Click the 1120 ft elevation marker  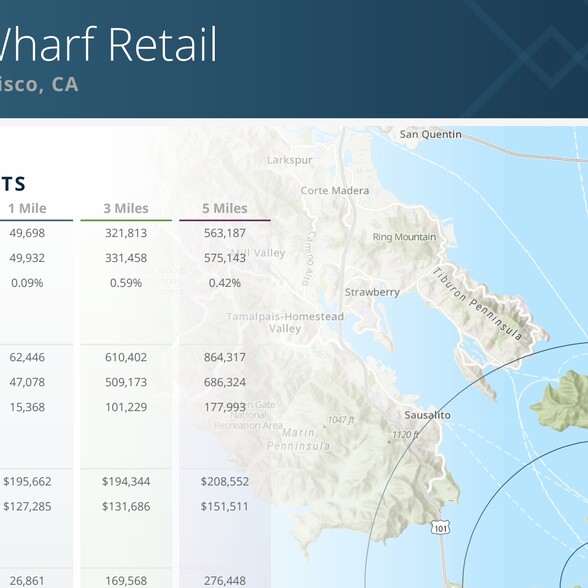[x=405, y=435]
